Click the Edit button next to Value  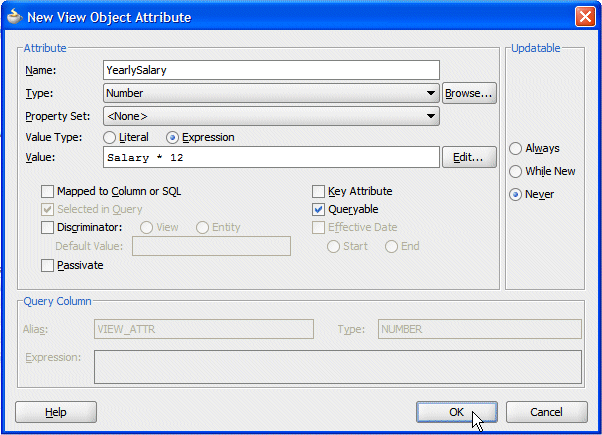tap(469, 157)
